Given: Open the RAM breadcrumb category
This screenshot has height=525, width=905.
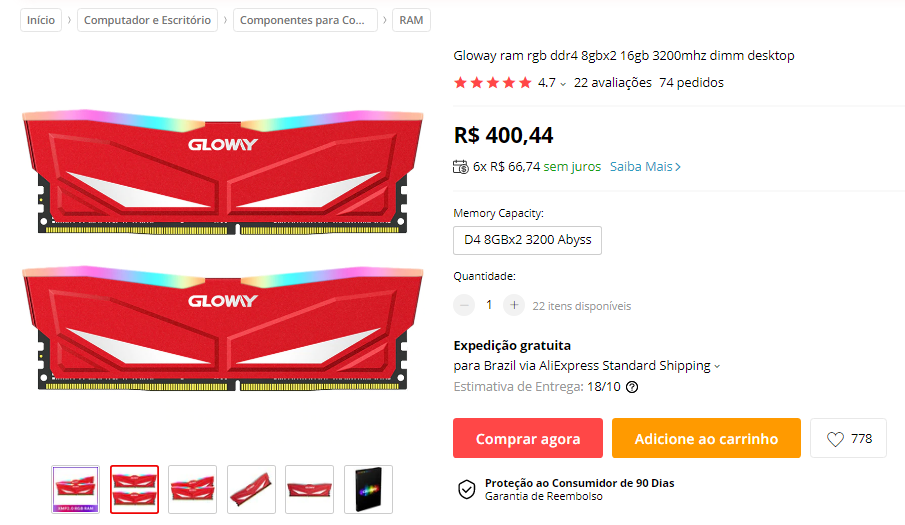Looking at the screenshot, I should click(x=412, y=20).
